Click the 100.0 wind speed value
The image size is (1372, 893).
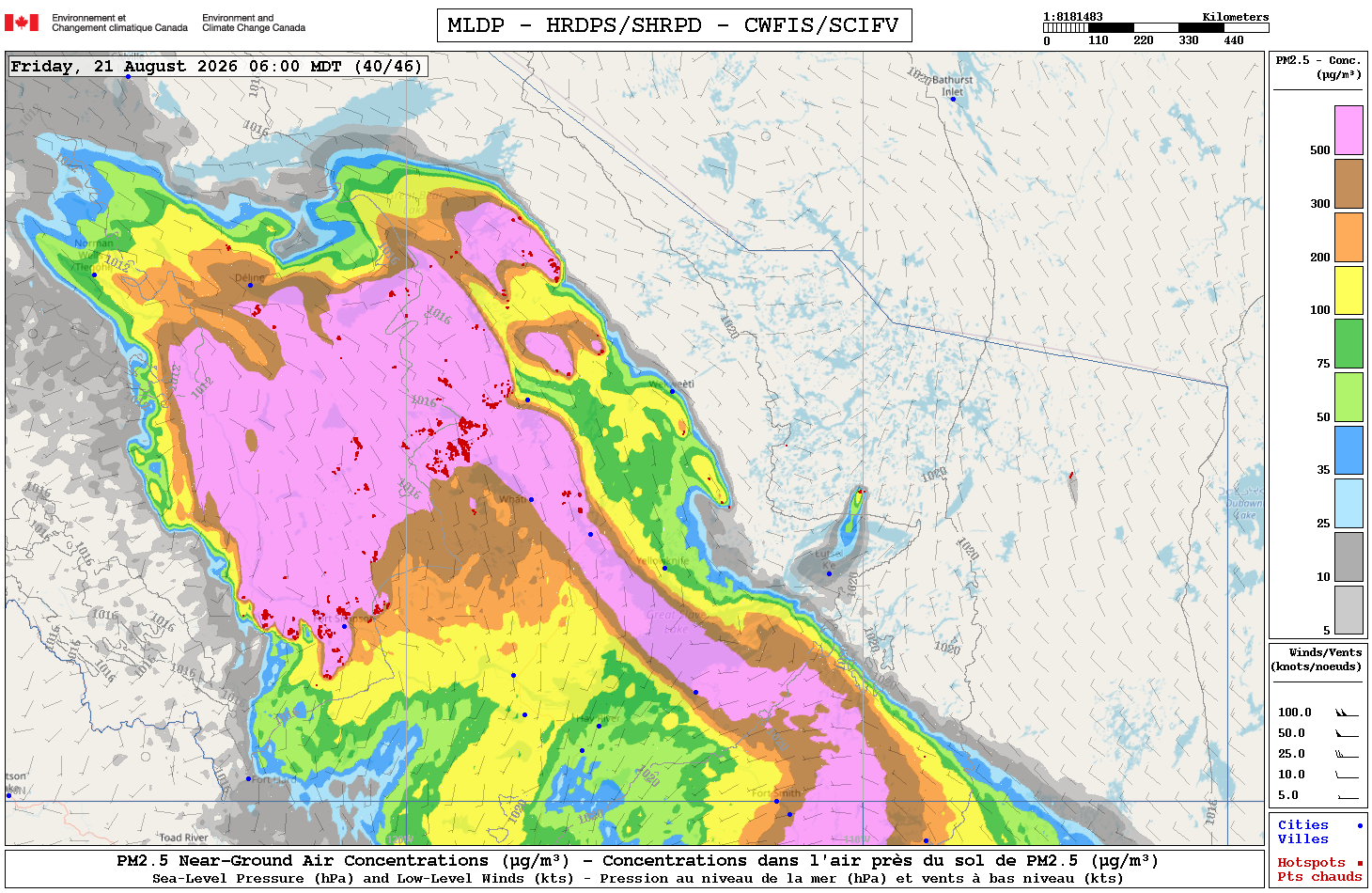point(1294,713)
